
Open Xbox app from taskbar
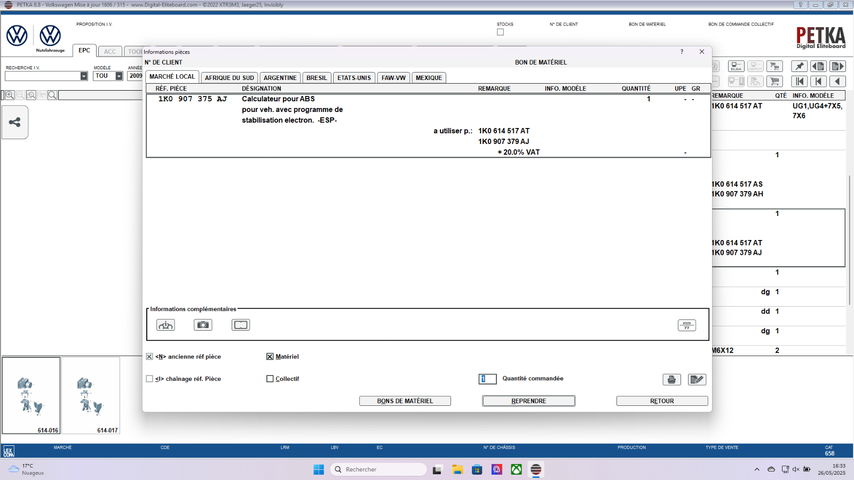click(516, 469)
